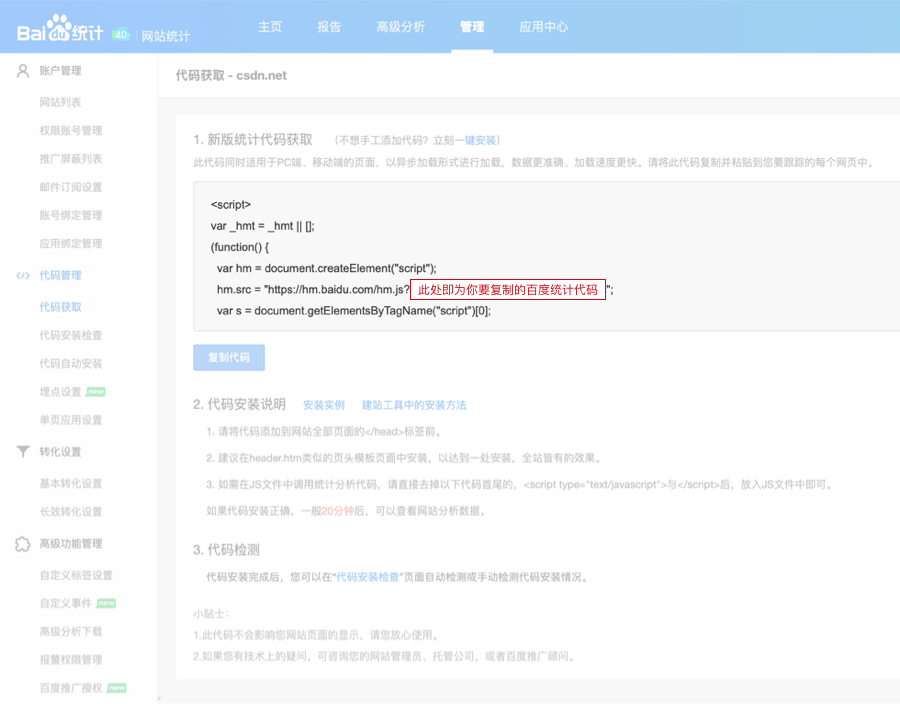Select the 账户管理 person icon
Image resolution: width=900 pixels, height=704 pixels.
tap(22, 70)
